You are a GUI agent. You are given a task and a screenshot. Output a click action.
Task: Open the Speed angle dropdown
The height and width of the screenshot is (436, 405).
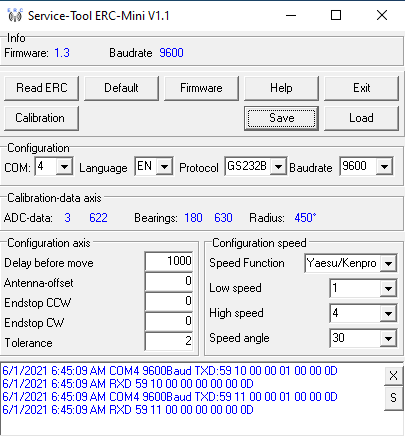coord(388,339)
